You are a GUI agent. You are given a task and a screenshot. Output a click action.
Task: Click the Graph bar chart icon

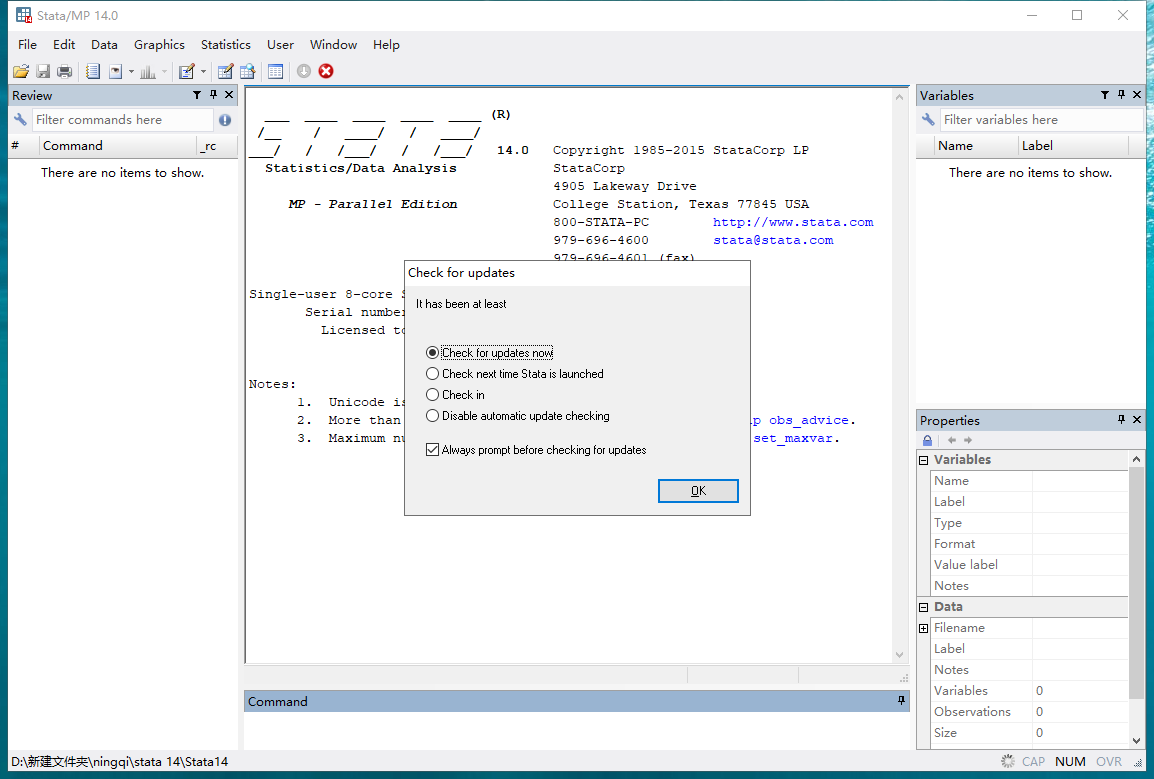(x=148, y=71)
